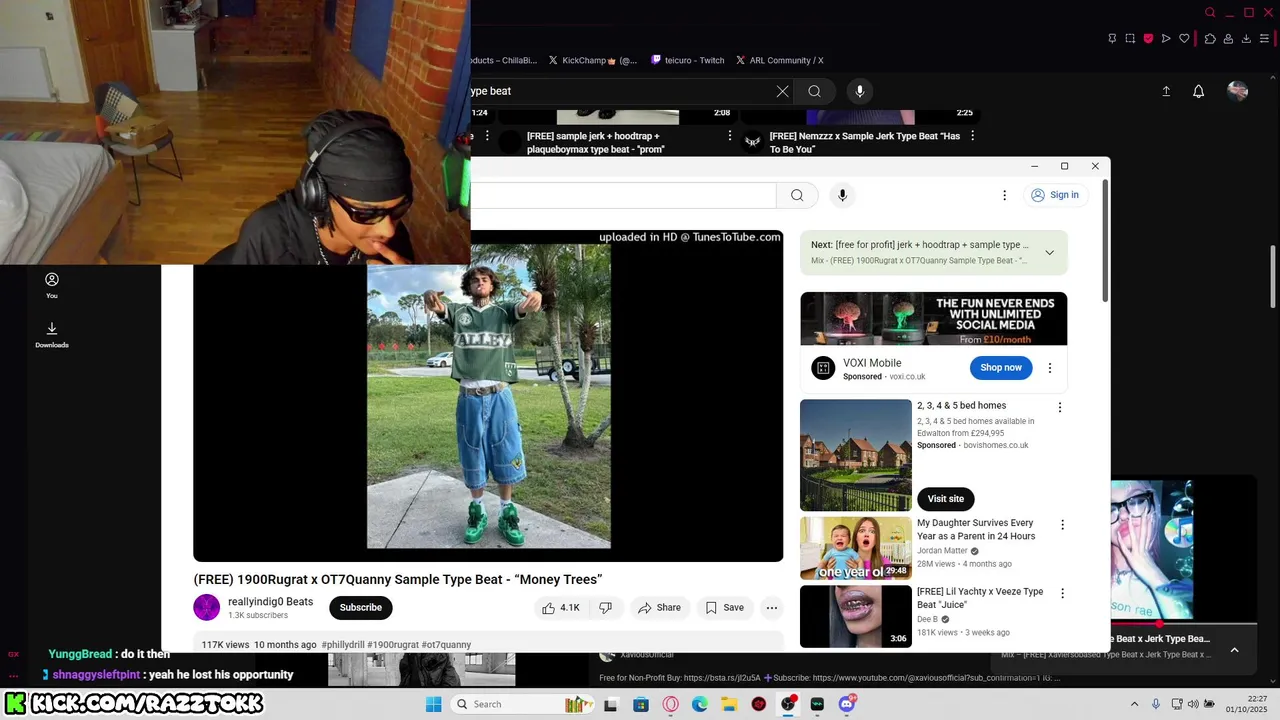Open the You section in YouTube sidebar
The width and height of the screenshot is (1280, 720).
[52, 286]
